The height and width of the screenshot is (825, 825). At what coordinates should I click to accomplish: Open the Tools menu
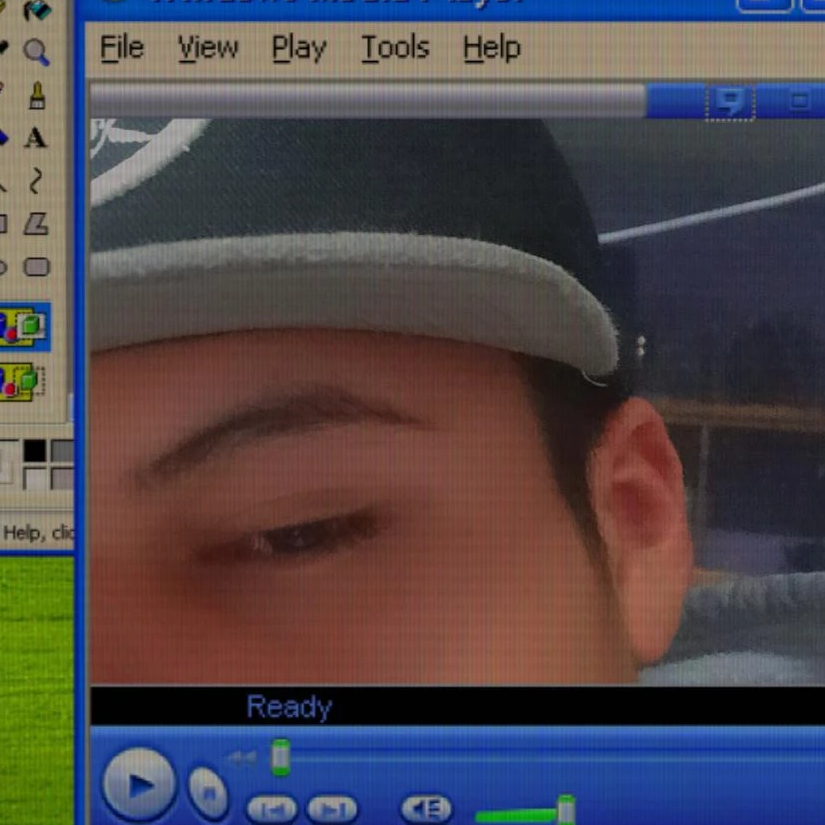pyautogui.click(x=395, y=48)
